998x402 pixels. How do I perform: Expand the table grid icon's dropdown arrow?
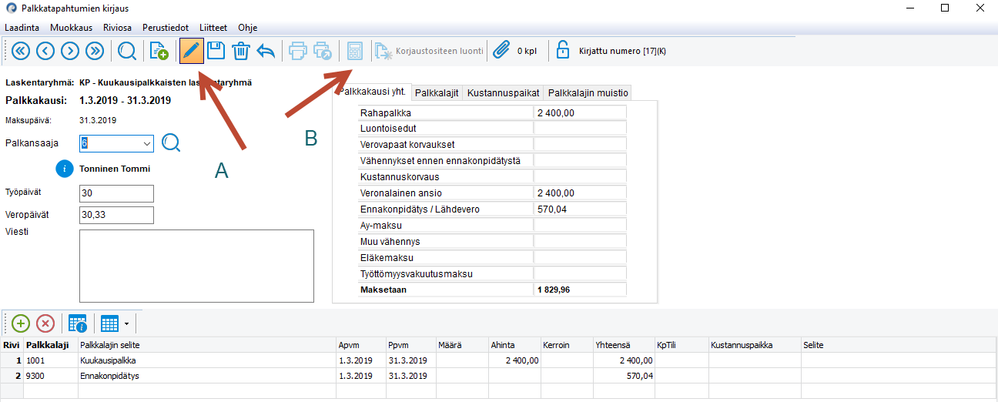[127, 324]
